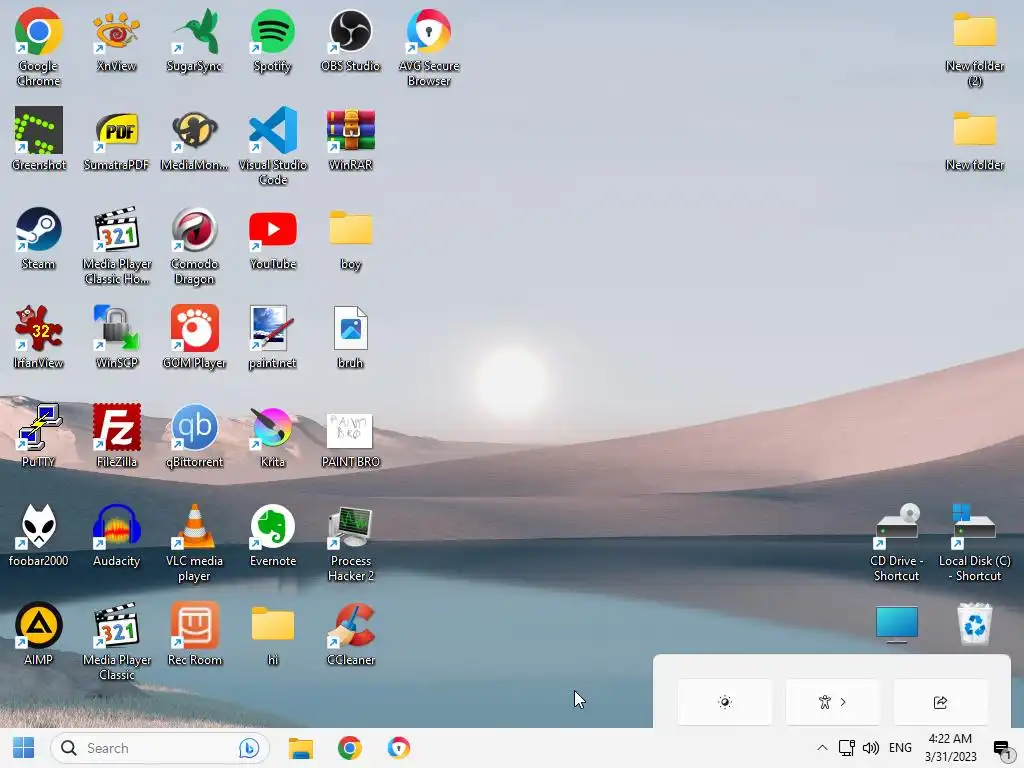Viewport: 1024px width, 768px height.
Task: Open the AVG Secure Browser desktop shortcut
Action: tap(428, 46)
